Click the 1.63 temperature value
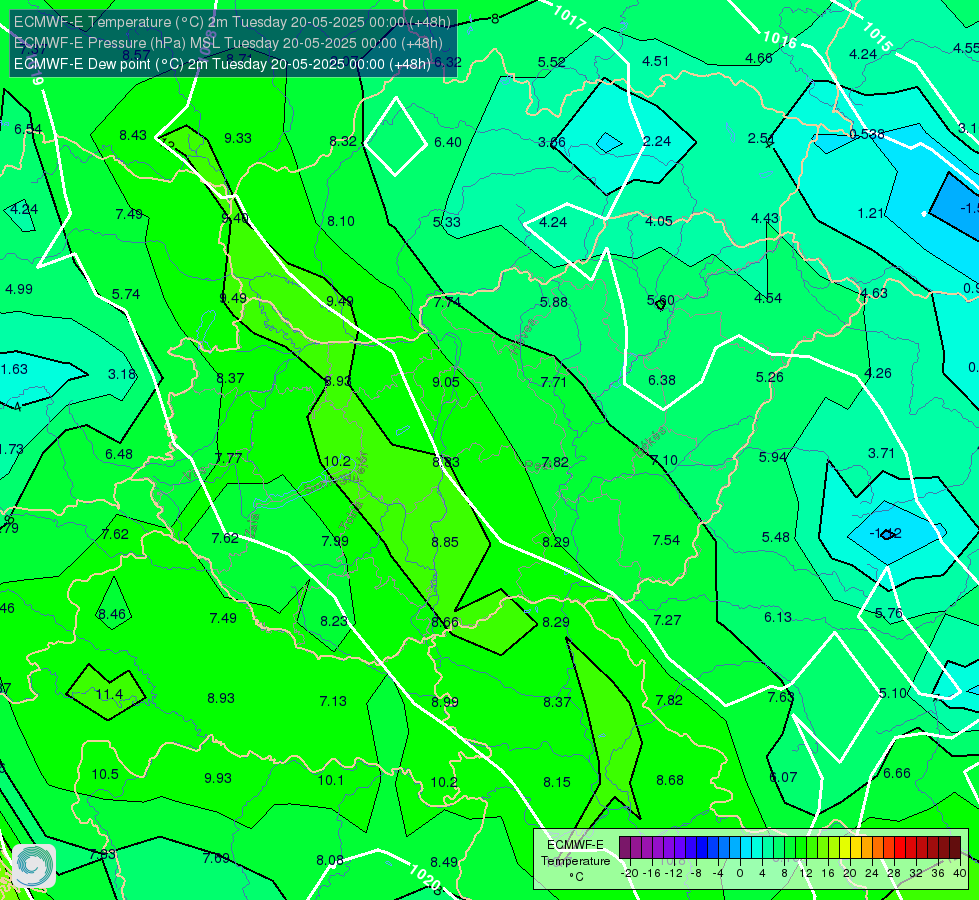Image resolution: width=979 pixels, height=900 pixels. [x=14, y=369]
